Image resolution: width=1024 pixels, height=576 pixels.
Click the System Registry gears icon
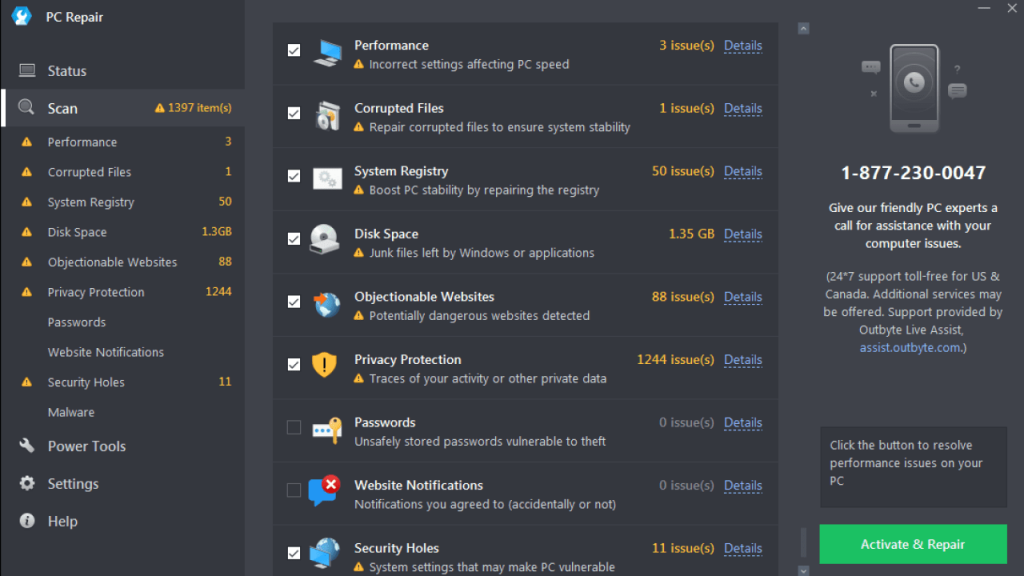click(x=327, y=179)
